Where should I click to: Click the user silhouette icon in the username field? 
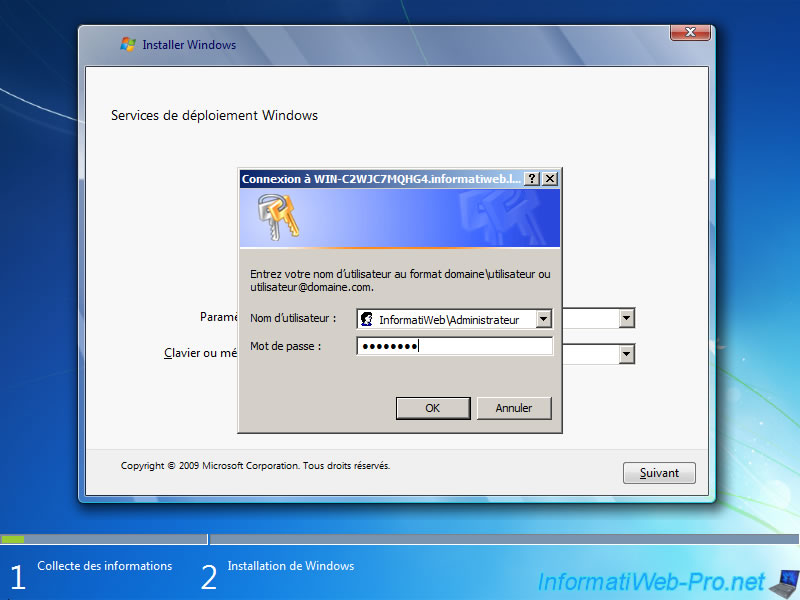[366, 318]
